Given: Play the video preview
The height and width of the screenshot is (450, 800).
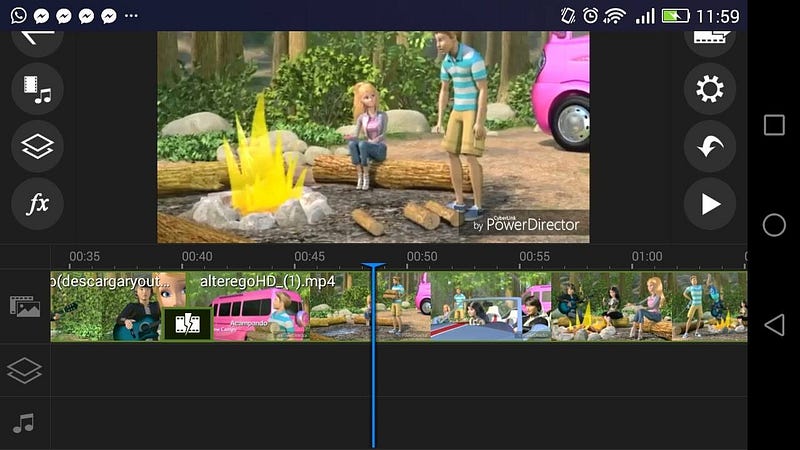Looking at the screenshot, I should [710, 204].
